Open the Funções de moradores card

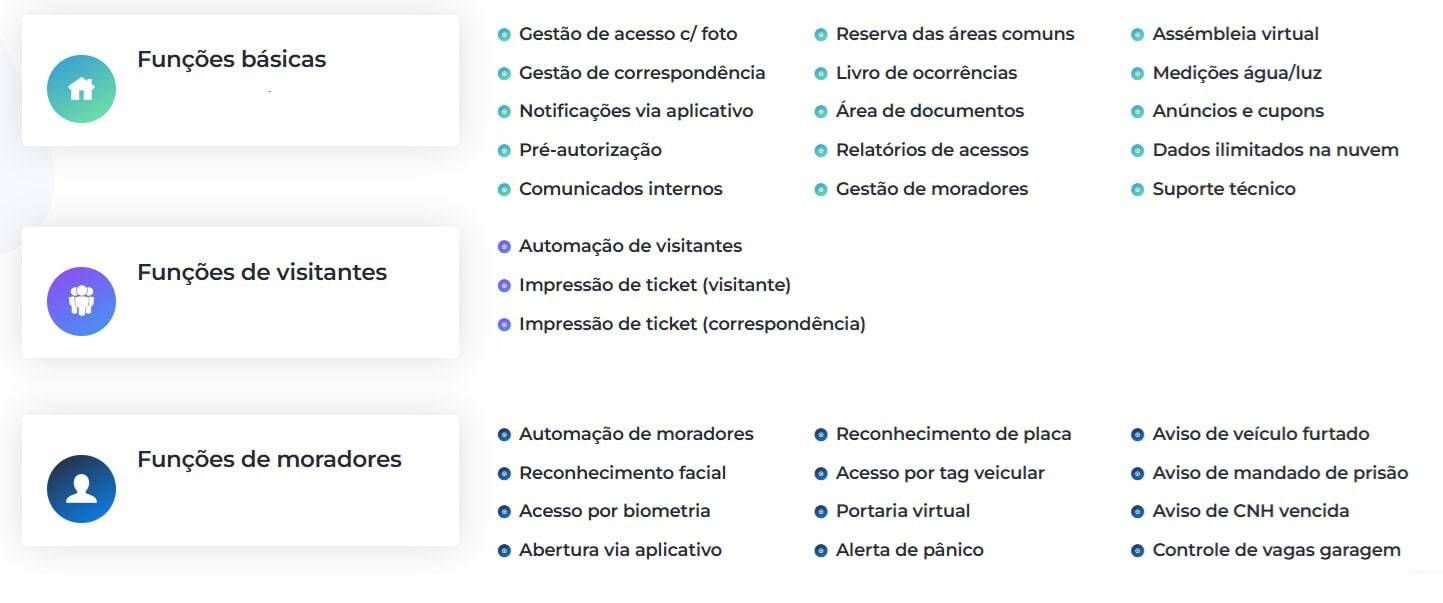coord(240,480)
